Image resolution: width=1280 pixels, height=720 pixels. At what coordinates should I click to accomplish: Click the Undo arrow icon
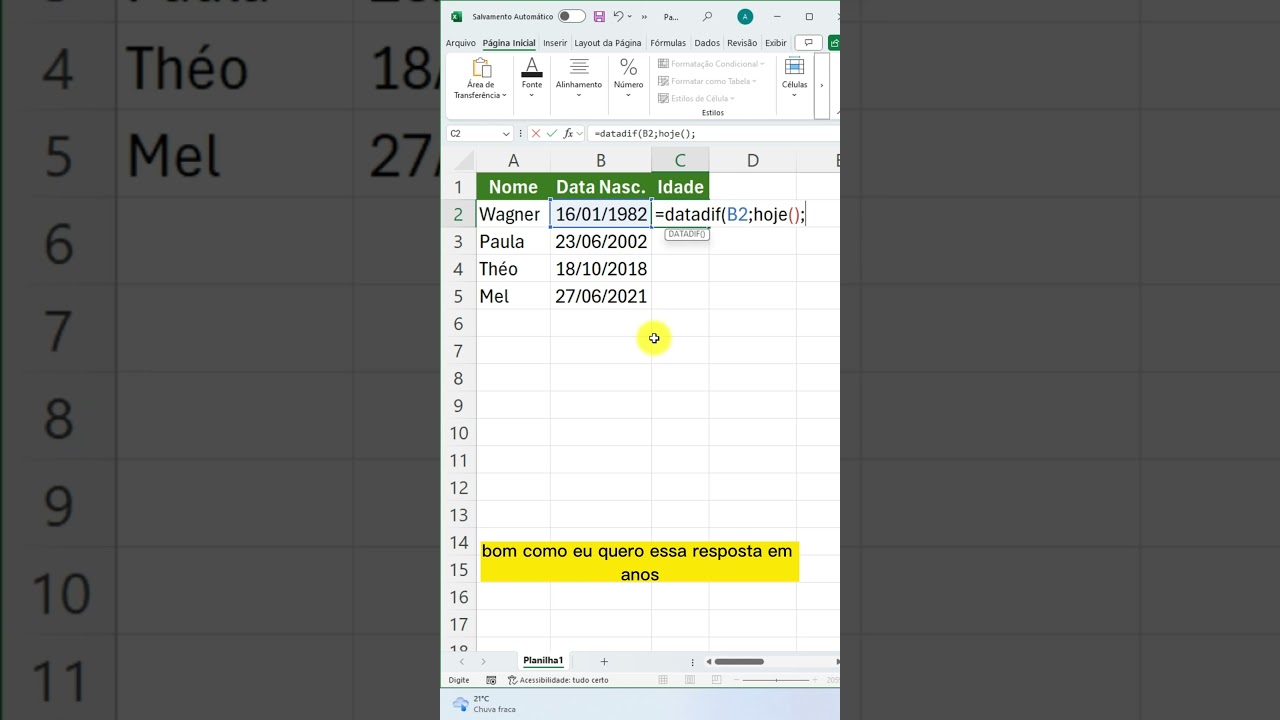click(618, 16)
